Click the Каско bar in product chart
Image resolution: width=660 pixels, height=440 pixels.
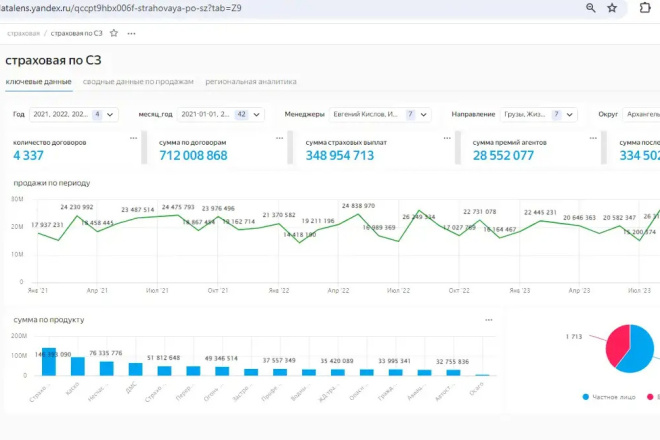coord(78,366)
